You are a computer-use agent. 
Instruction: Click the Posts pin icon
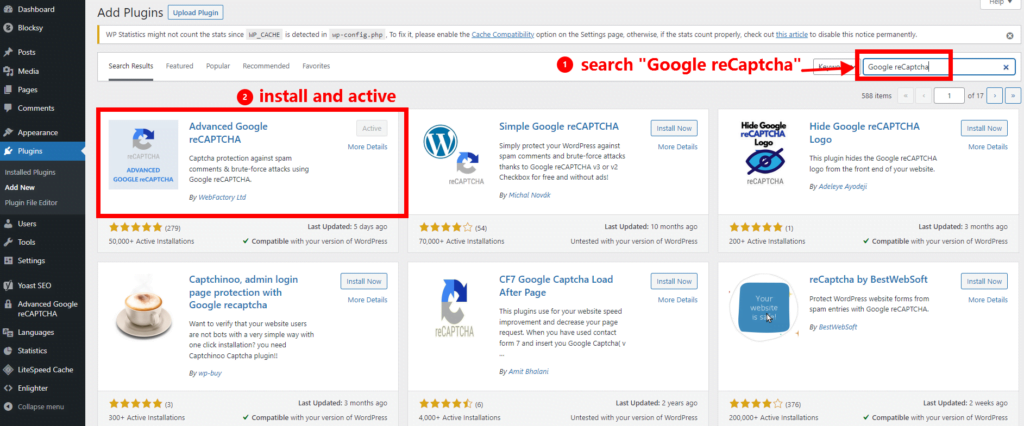point(8,52)
